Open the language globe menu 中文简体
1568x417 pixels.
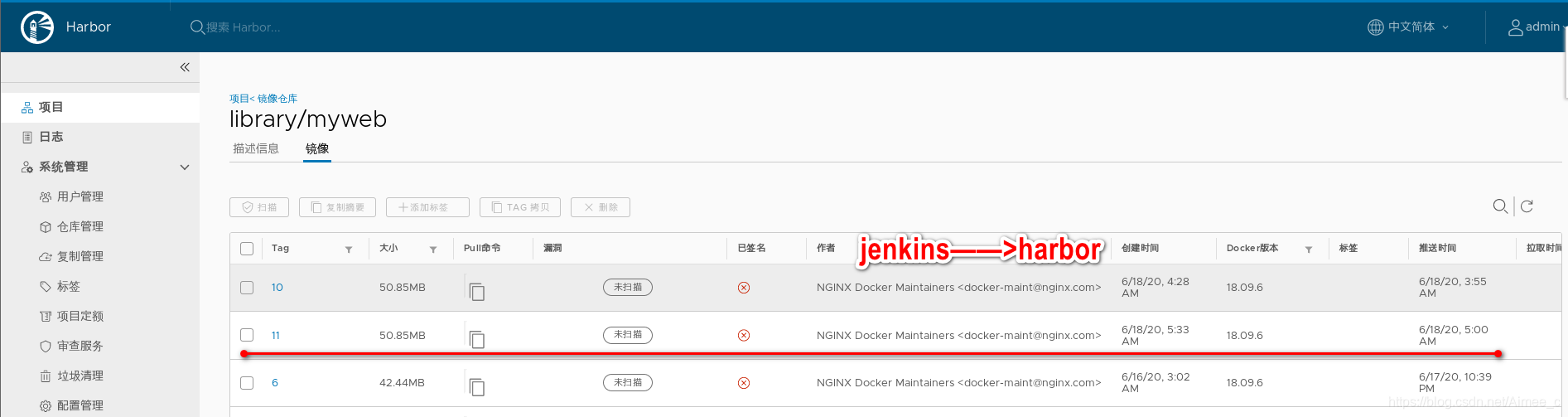1408,27
